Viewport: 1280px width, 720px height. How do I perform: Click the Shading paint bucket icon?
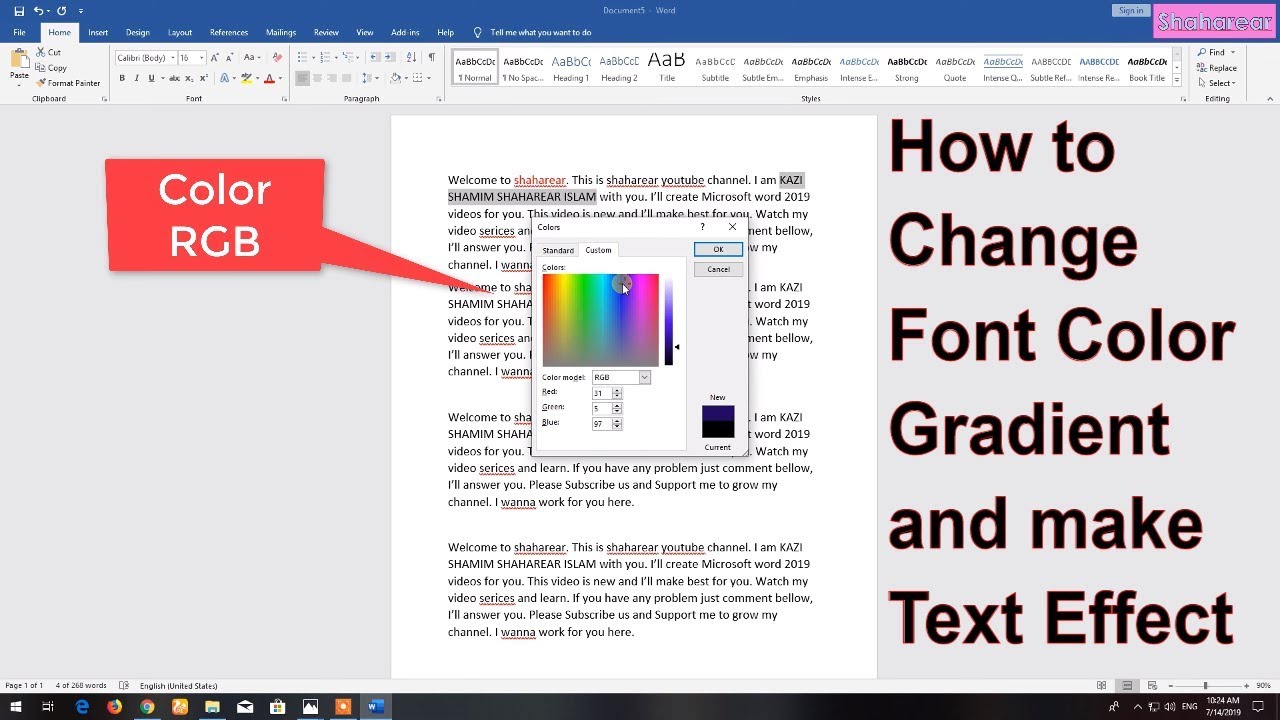(x=395, y=78)
